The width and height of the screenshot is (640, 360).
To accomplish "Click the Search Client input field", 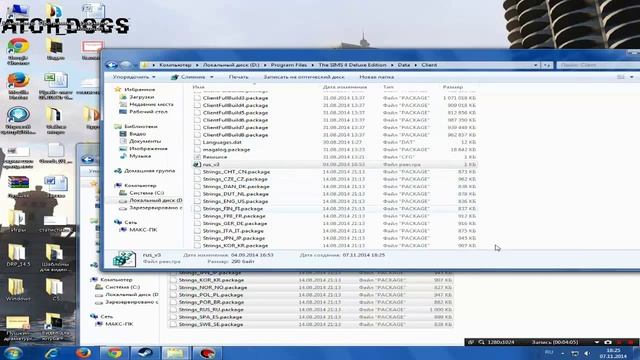I will [x=598, y=65].
